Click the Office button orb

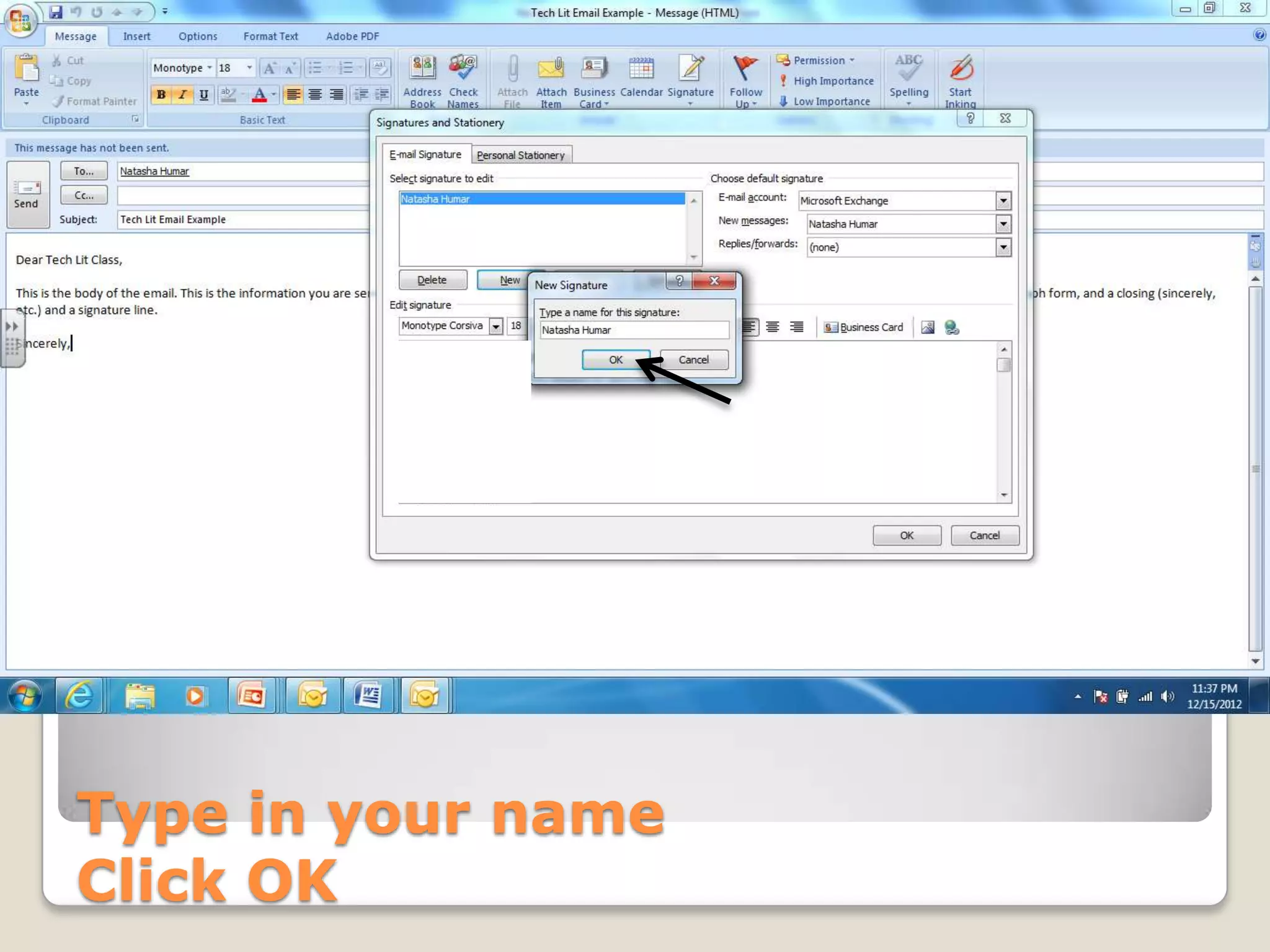(x=20, y=21)
